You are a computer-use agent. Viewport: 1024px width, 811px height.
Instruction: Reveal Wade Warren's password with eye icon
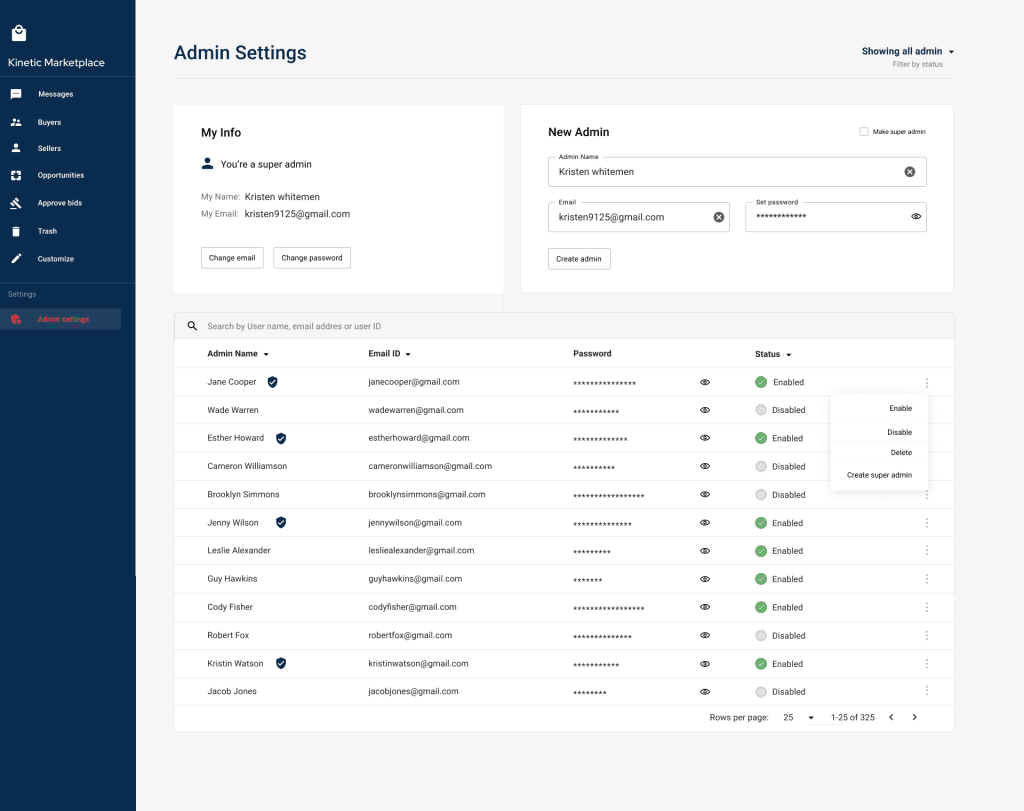tap(705, 410)
